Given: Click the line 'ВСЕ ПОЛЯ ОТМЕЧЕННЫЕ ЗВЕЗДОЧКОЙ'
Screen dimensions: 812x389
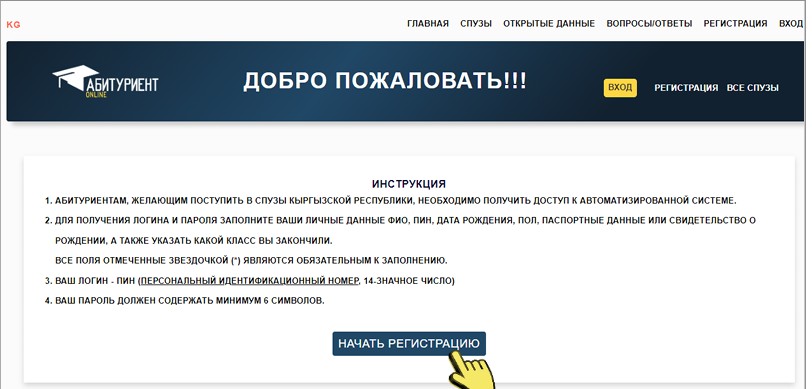Looking at the screenshot, I should [251, 260].
